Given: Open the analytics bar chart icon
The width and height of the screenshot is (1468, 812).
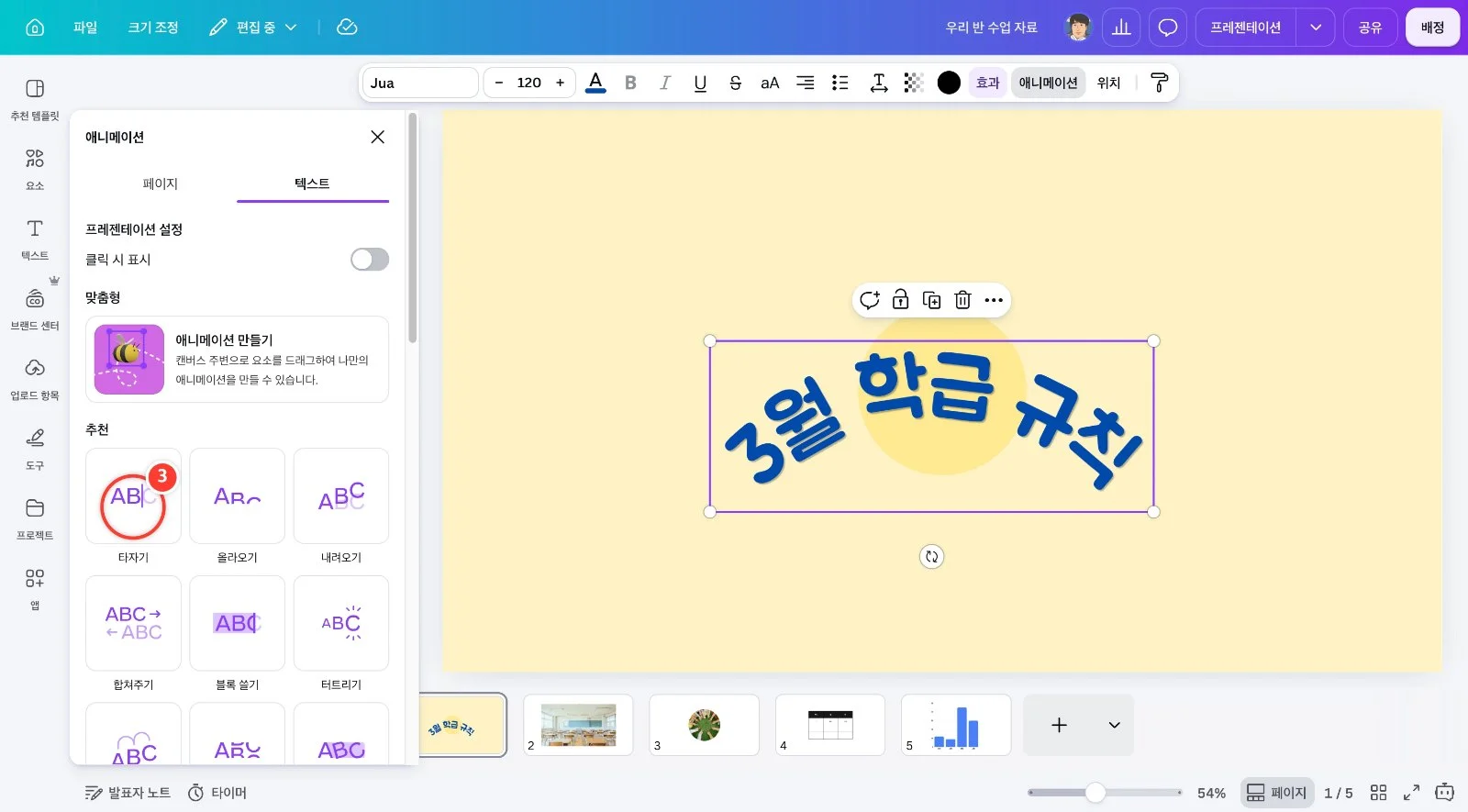Looking at the screenshot, I should pos(1121,28).
